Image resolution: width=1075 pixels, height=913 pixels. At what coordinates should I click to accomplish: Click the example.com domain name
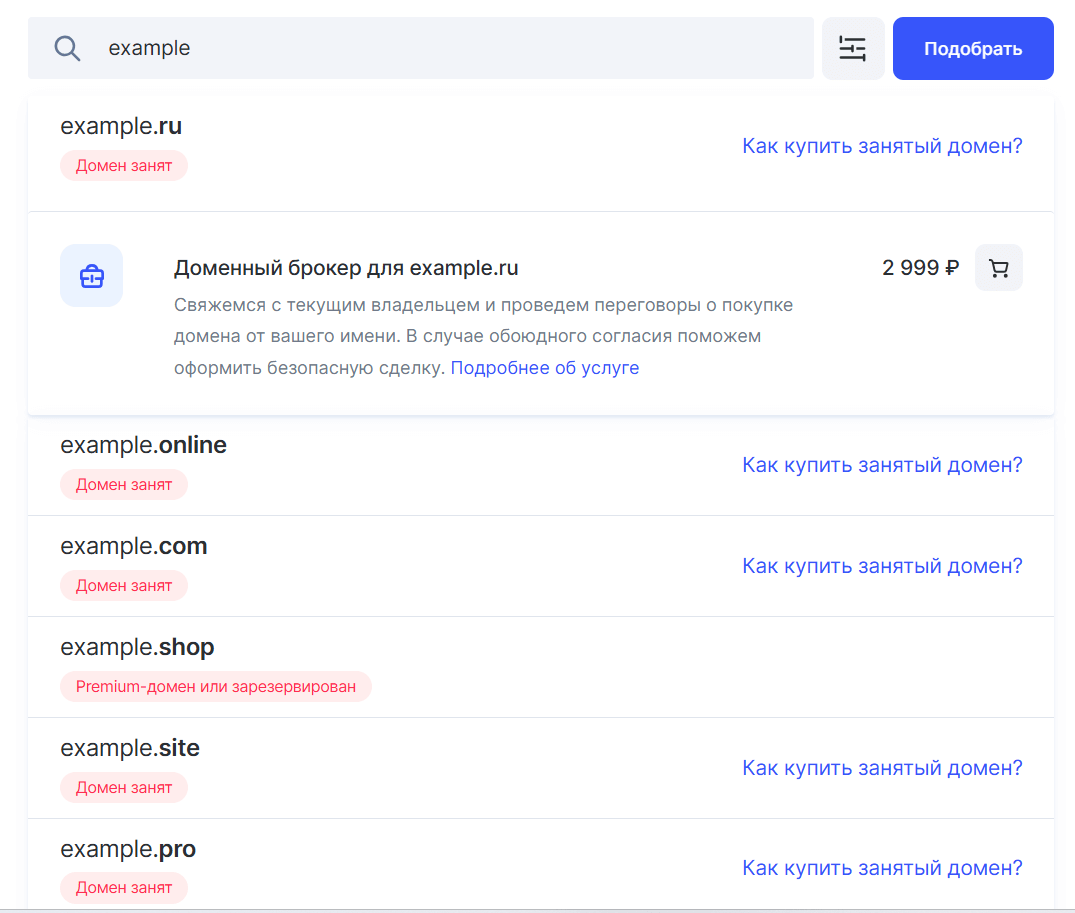click(133, 546)
